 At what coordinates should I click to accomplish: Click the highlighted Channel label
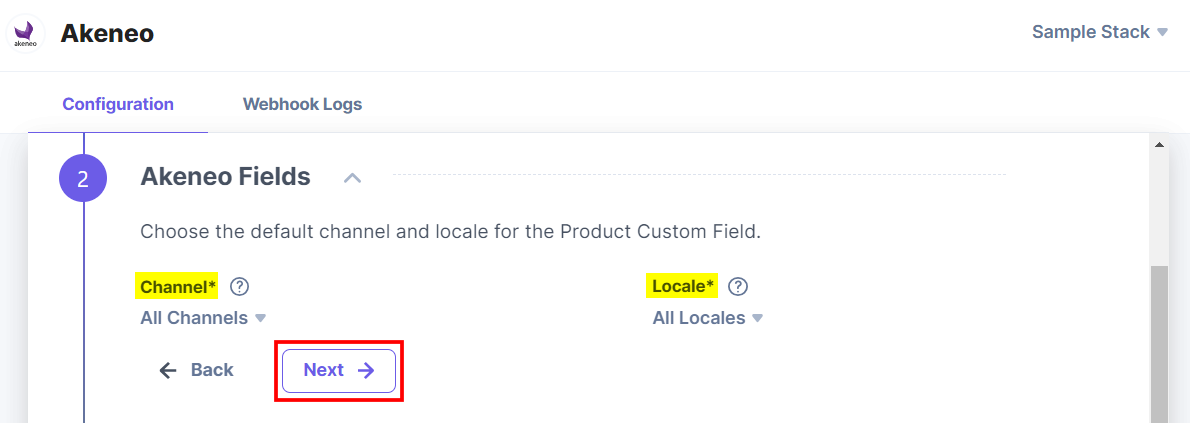[x=178, y=287]
